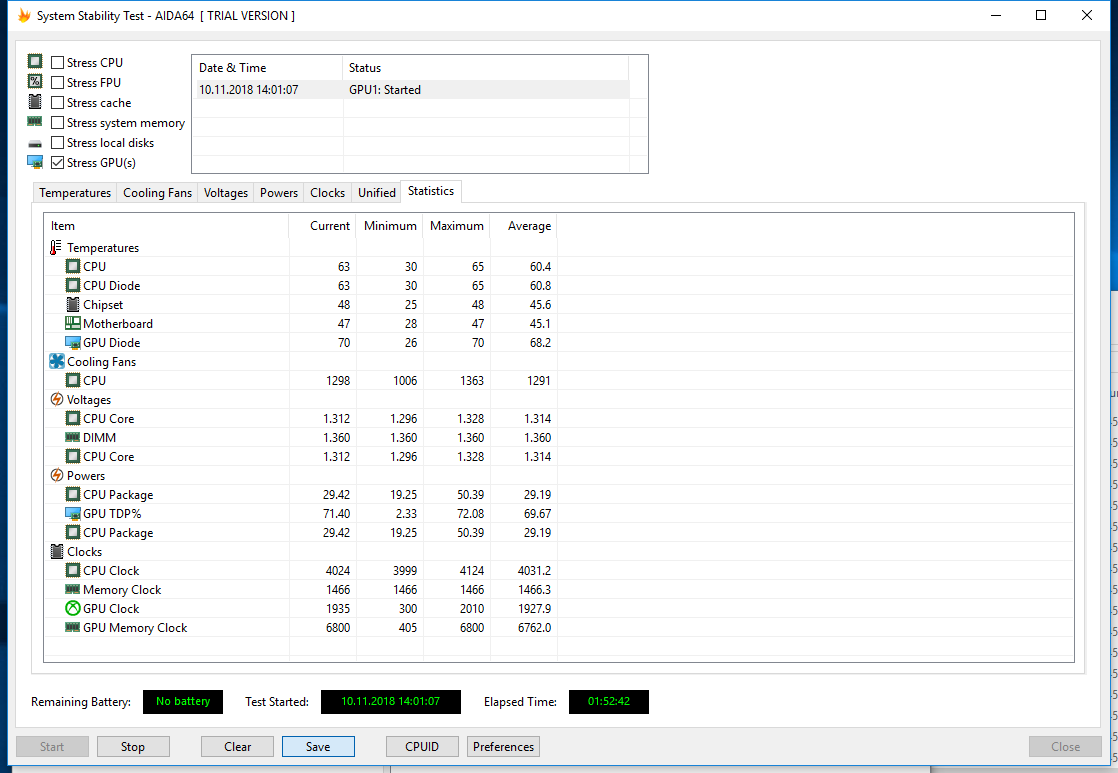Screen dimensions: 1118x773
Task: Open the Unified tab
Action: point(376,193)
